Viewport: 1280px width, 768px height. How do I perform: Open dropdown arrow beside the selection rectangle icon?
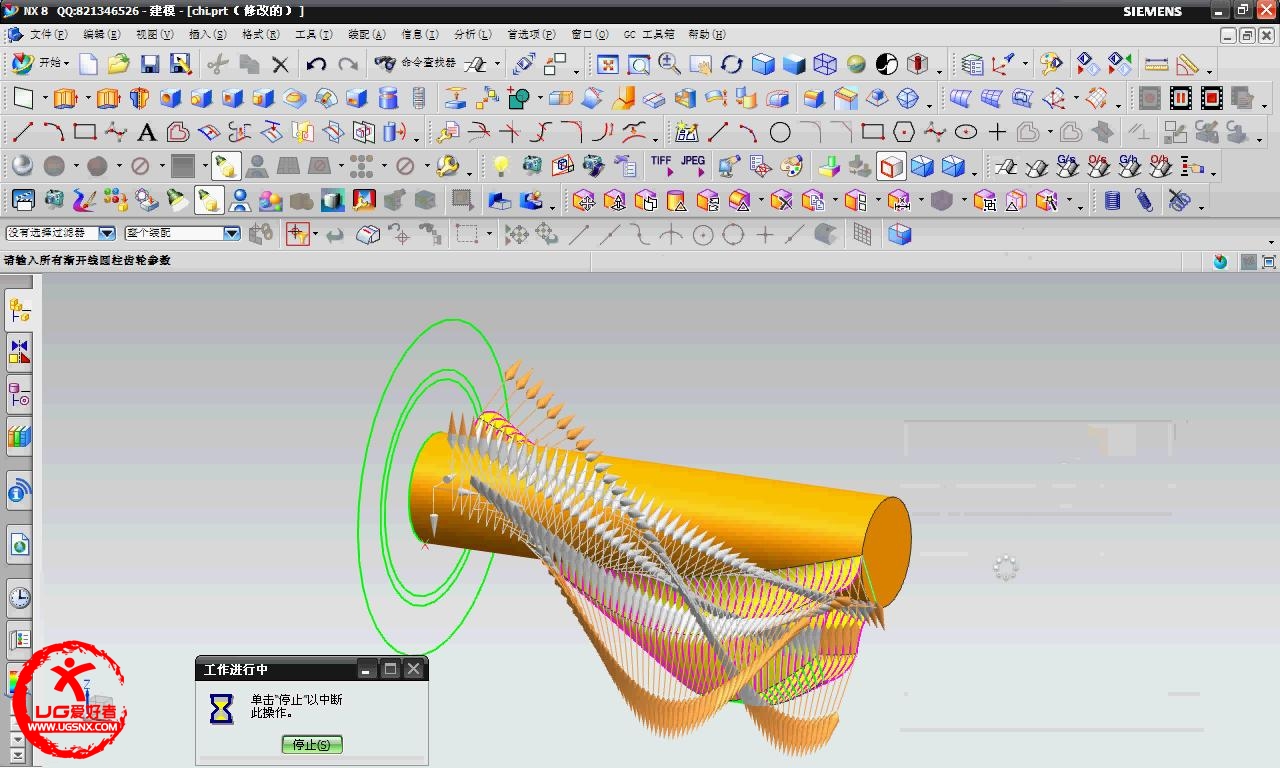click(x=489, y=234)
